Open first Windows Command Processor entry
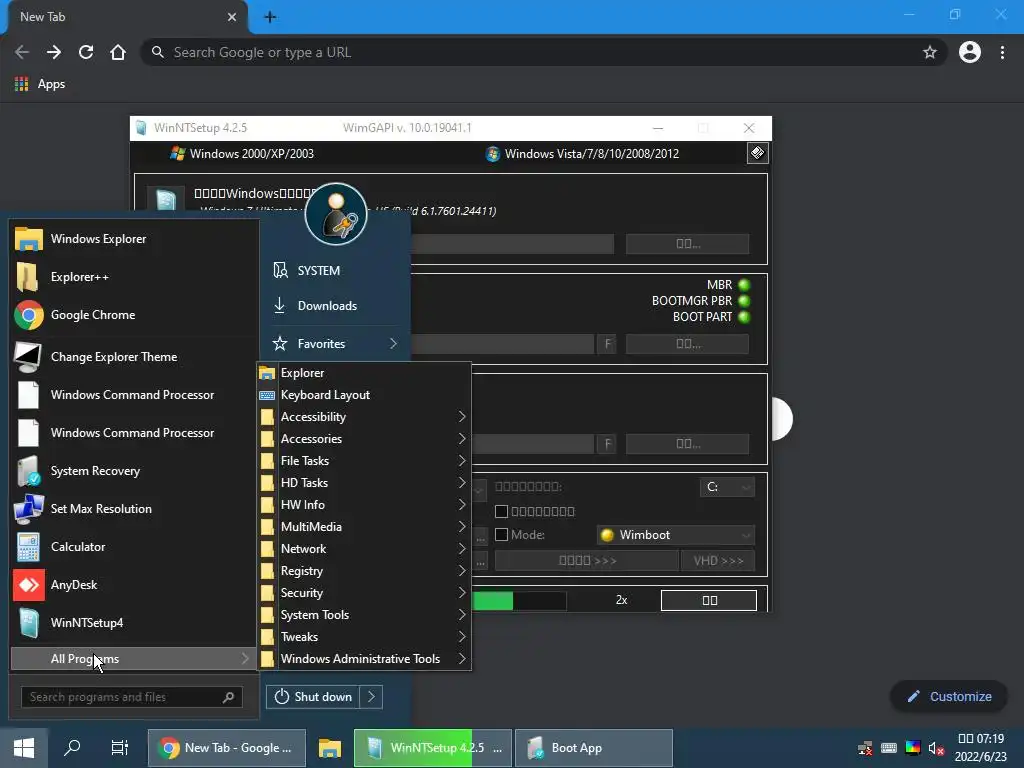This screenshot has height=768, width=1024. tap(134, 394)
